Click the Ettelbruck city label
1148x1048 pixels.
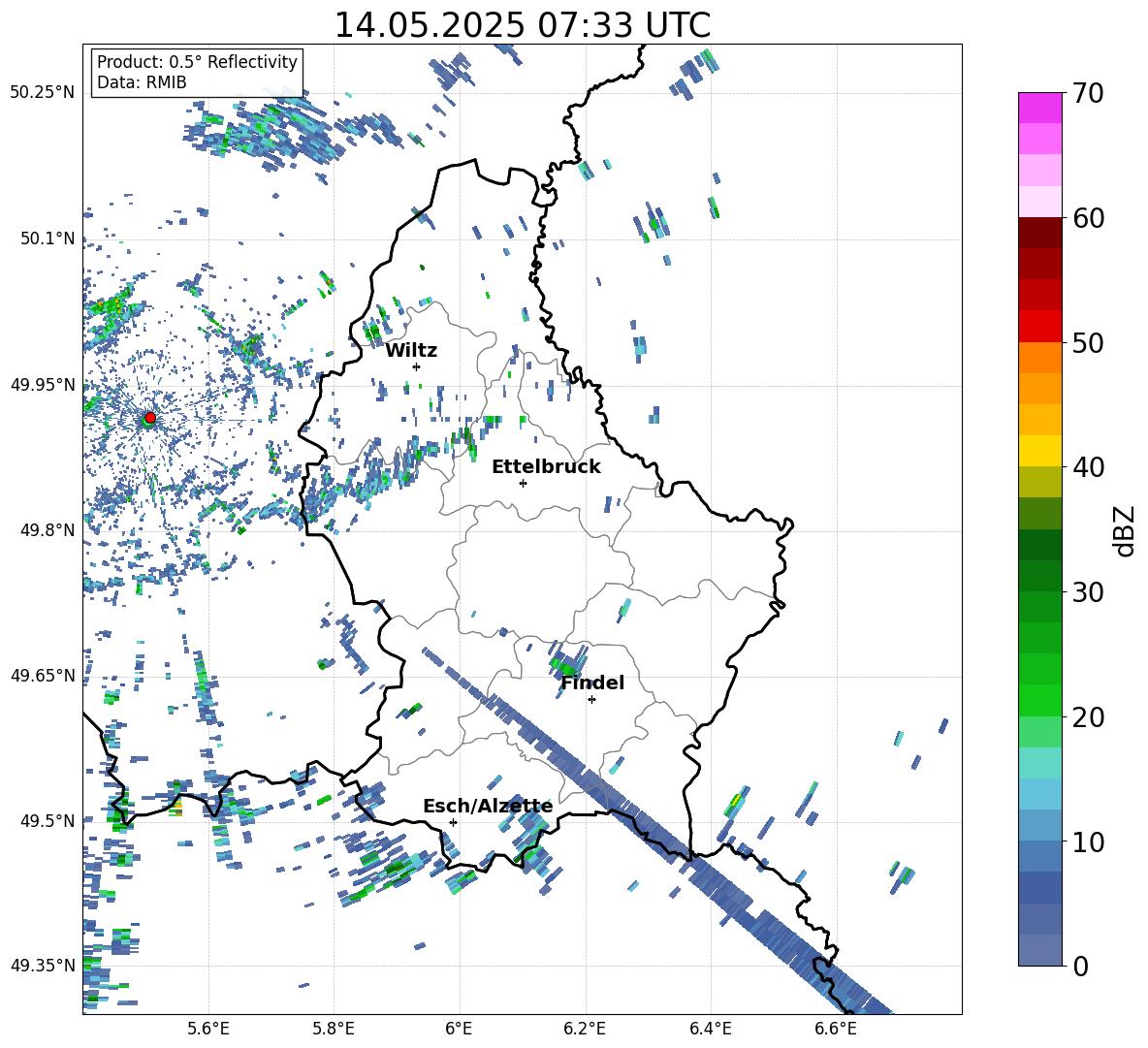(x=546, y=467)
